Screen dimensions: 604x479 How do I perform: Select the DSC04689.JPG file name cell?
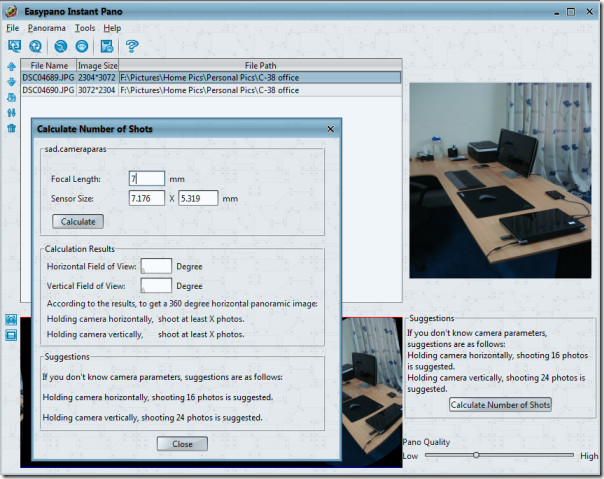pyautogui.click(x=48, y=77)
